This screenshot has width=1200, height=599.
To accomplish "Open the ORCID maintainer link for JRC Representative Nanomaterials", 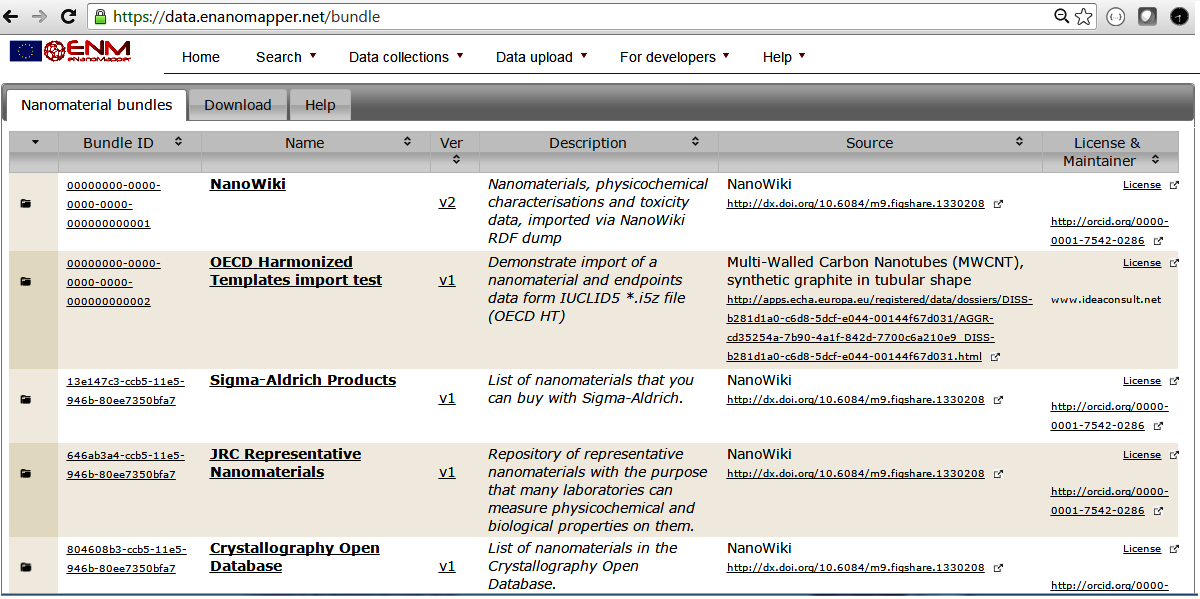I will coord(1109,500).
